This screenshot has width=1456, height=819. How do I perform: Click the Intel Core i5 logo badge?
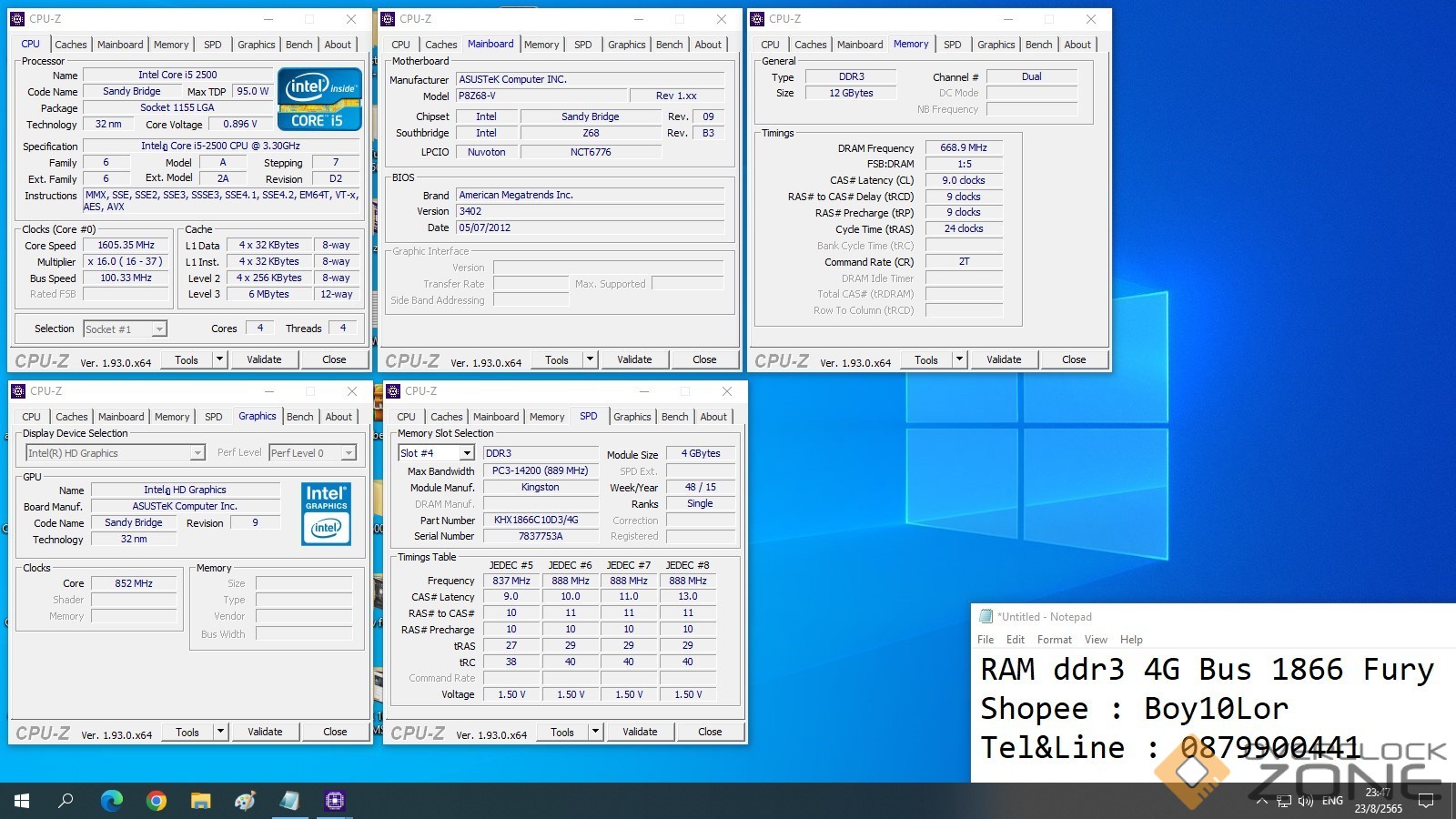coord(319,98)
